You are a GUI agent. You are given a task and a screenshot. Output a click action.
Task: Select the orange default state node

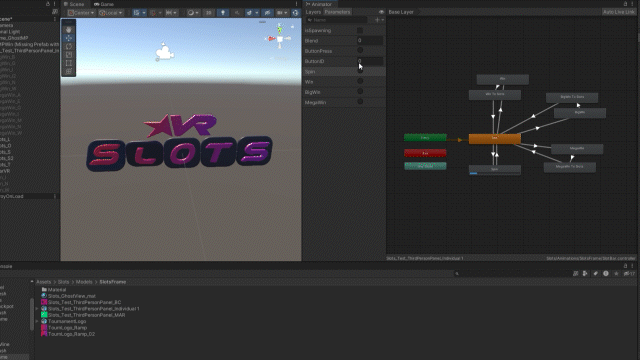[494, 138]
